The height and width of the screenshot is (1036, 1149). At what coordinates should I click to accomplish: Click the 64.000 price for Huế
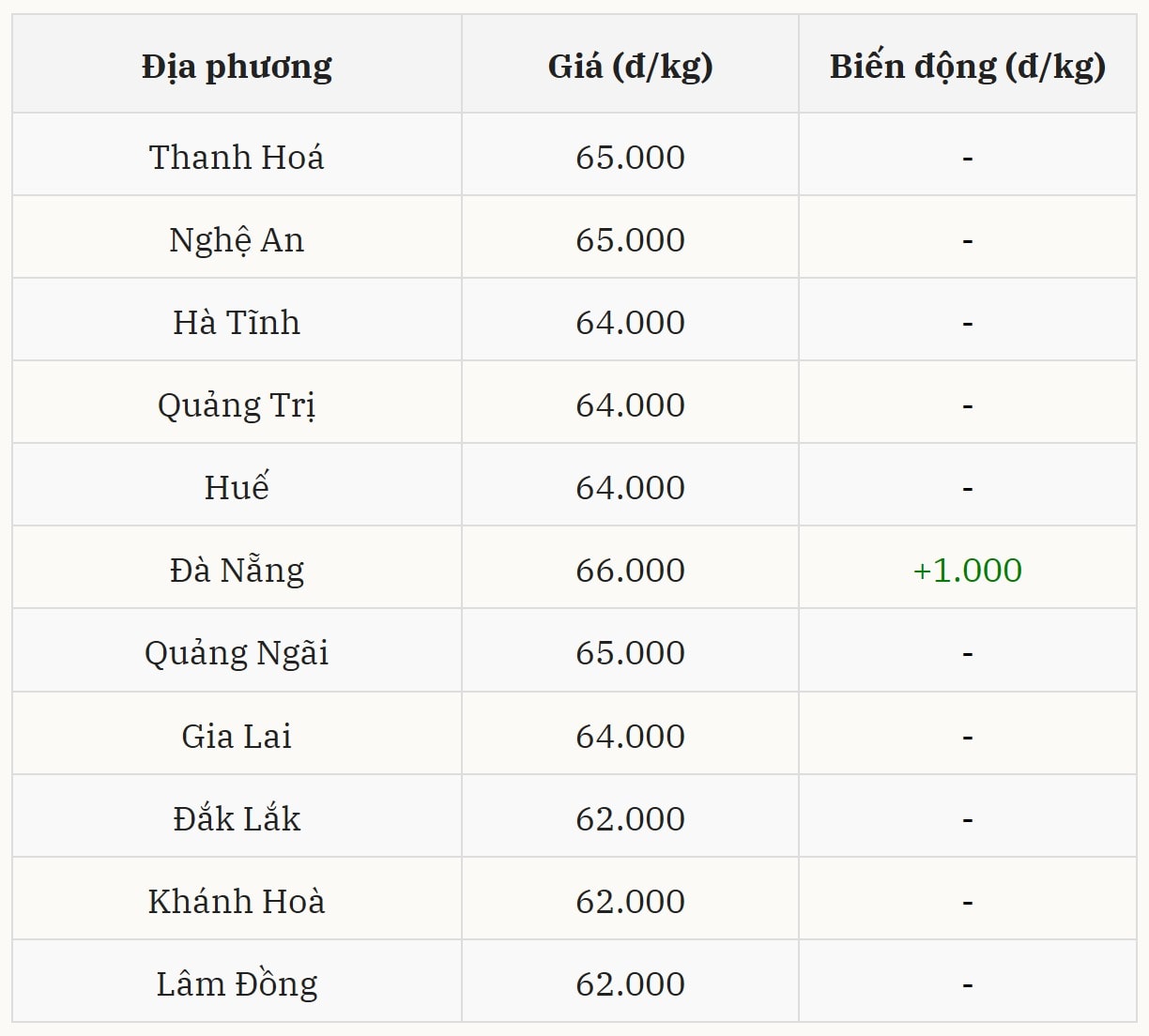pos(630,488)
